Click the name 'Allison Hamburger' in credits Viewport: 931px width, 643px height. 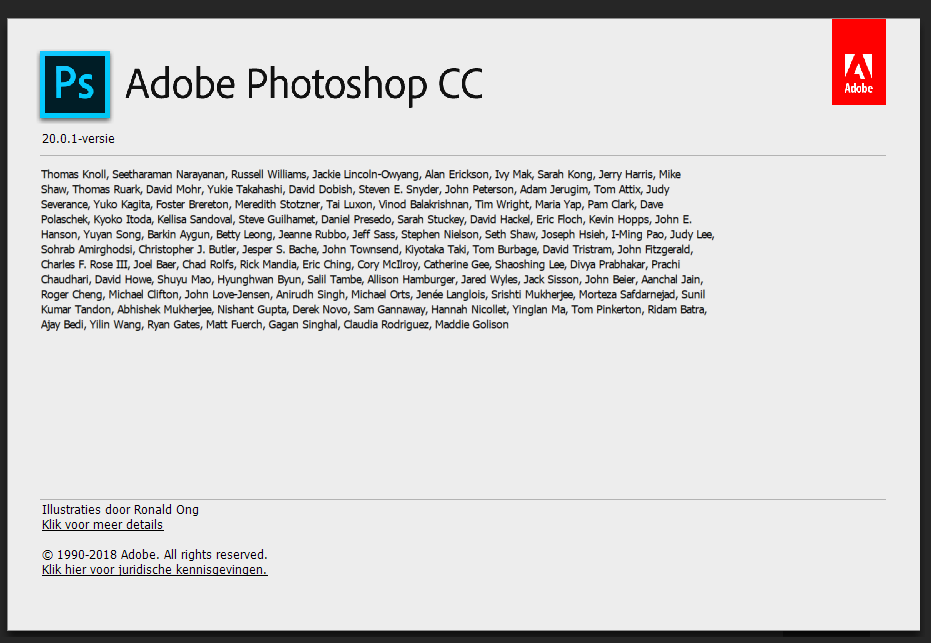tap(411, 280)
